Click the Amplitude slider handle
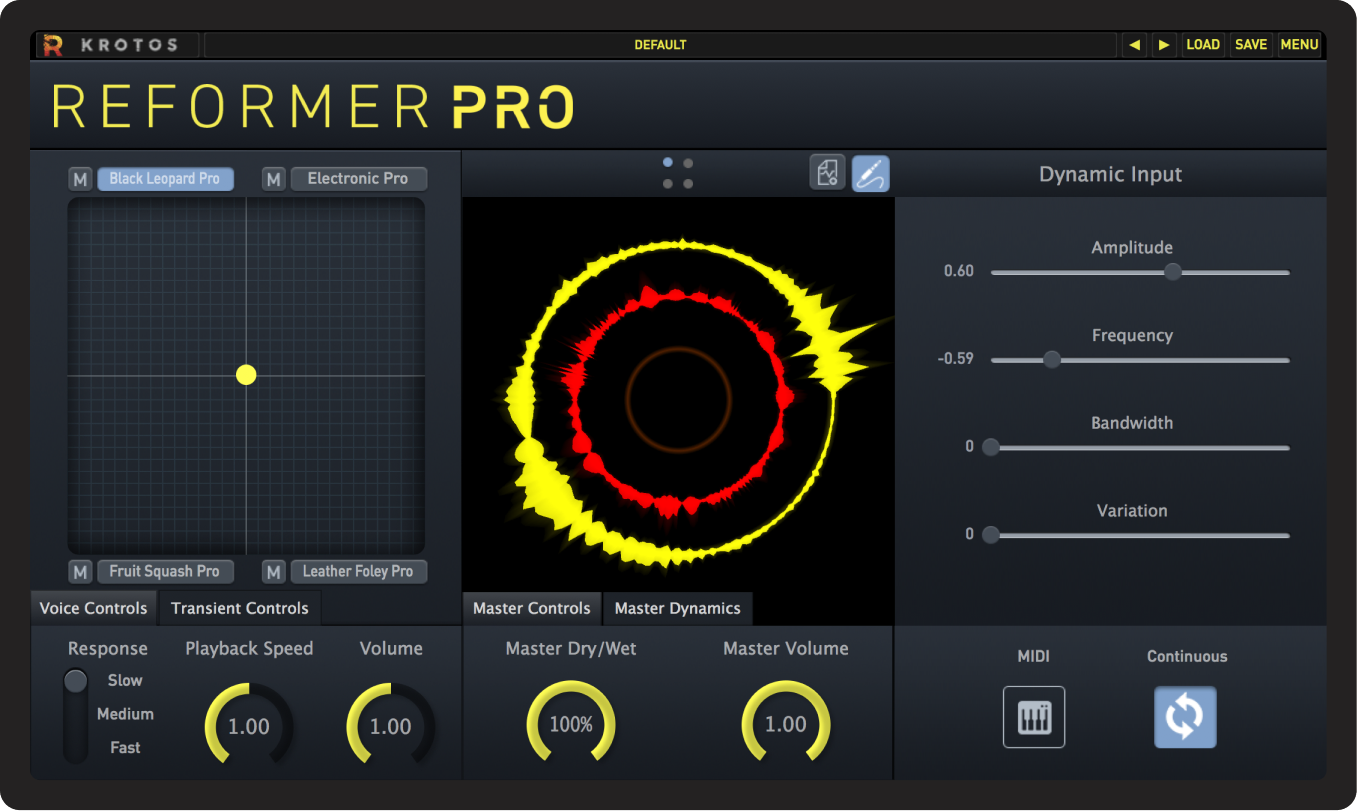This screenshot has height=811, width=1357. coord(1173,272)
